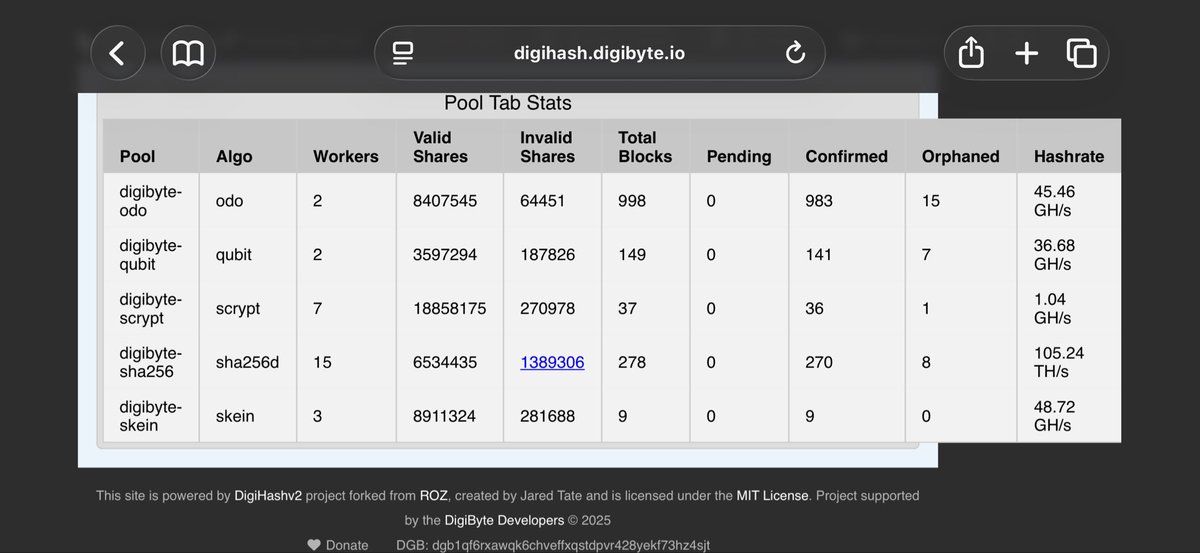Tap the Safari back arrow
This screenshot has width=1200, height=553.
click(118, 53)
